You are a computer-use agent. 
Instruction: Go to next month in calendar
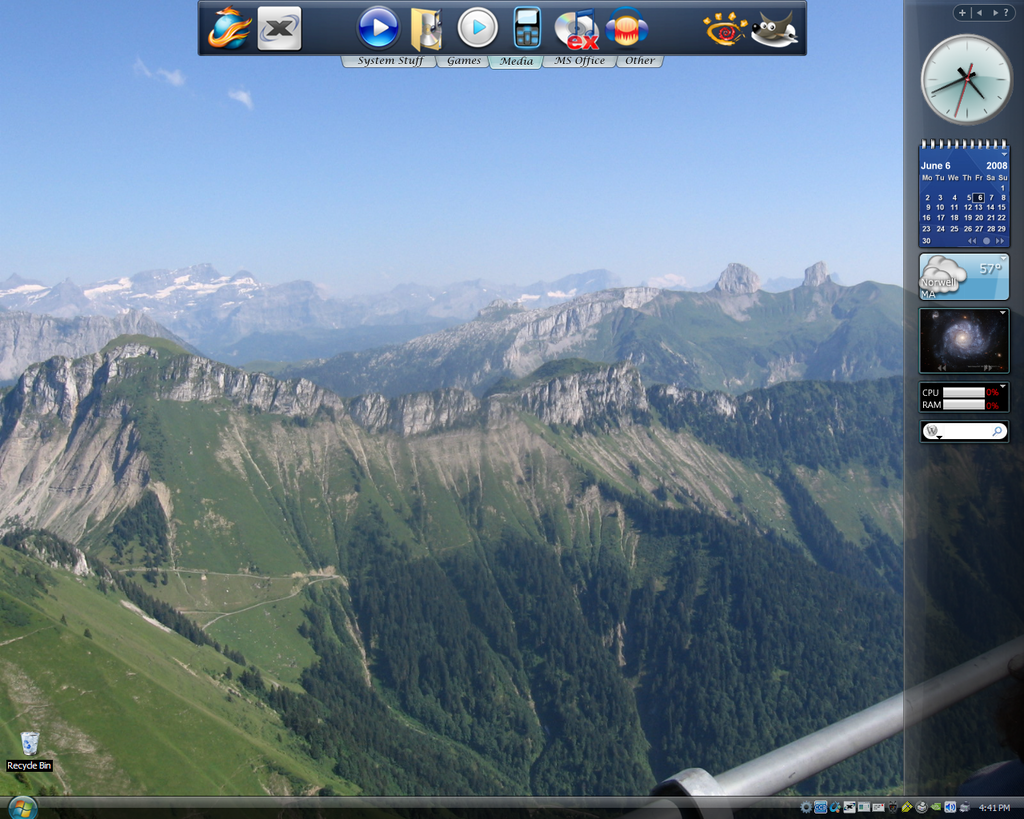pyautogui.click(x=1000, y=241)
